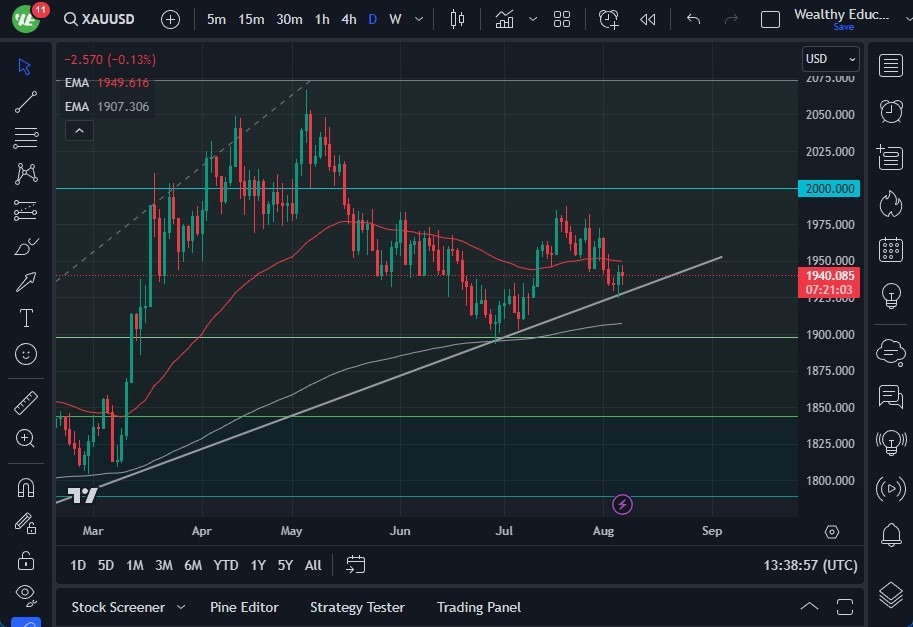This screenshot has width=913, height=627.
Task: Pick the ruler measure tool
Action: [26, 403]
